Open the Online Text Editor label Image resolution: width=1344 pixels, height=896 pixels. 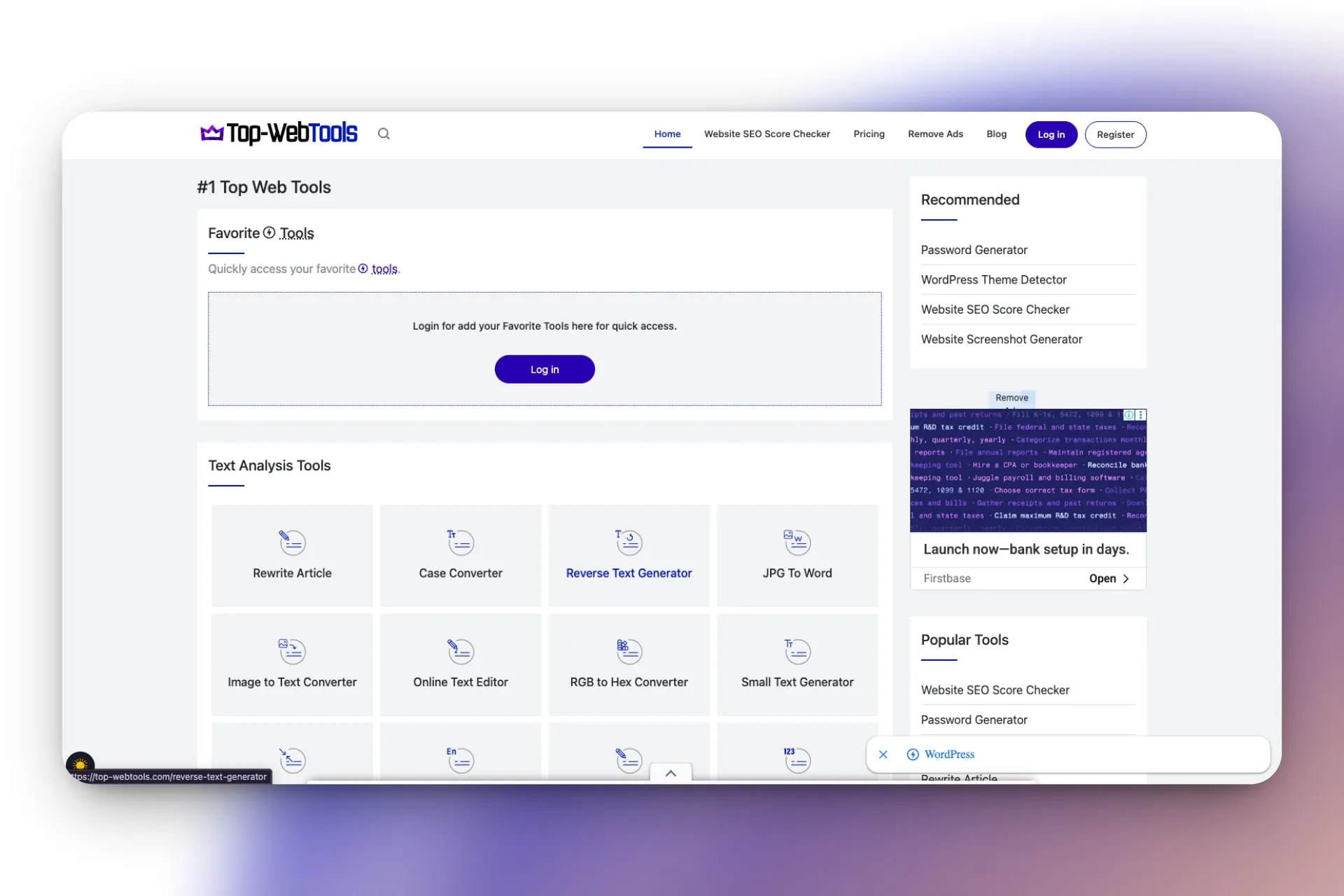pos(461,682)
